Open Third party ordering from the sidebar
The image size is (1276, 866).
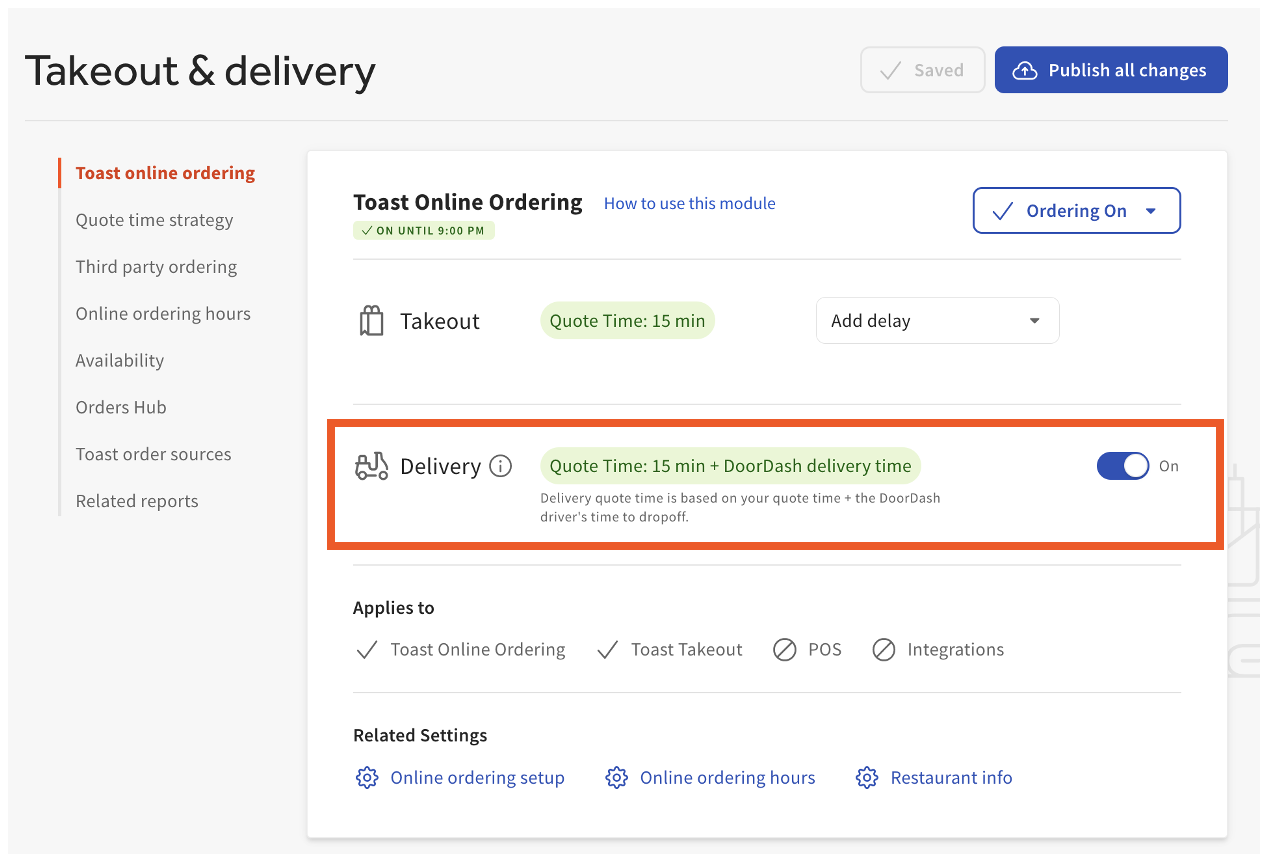(156, 267)
